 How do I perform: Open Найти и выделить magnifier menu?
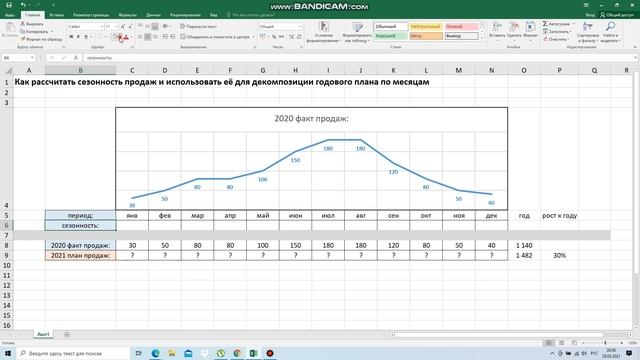pos(610,32)
